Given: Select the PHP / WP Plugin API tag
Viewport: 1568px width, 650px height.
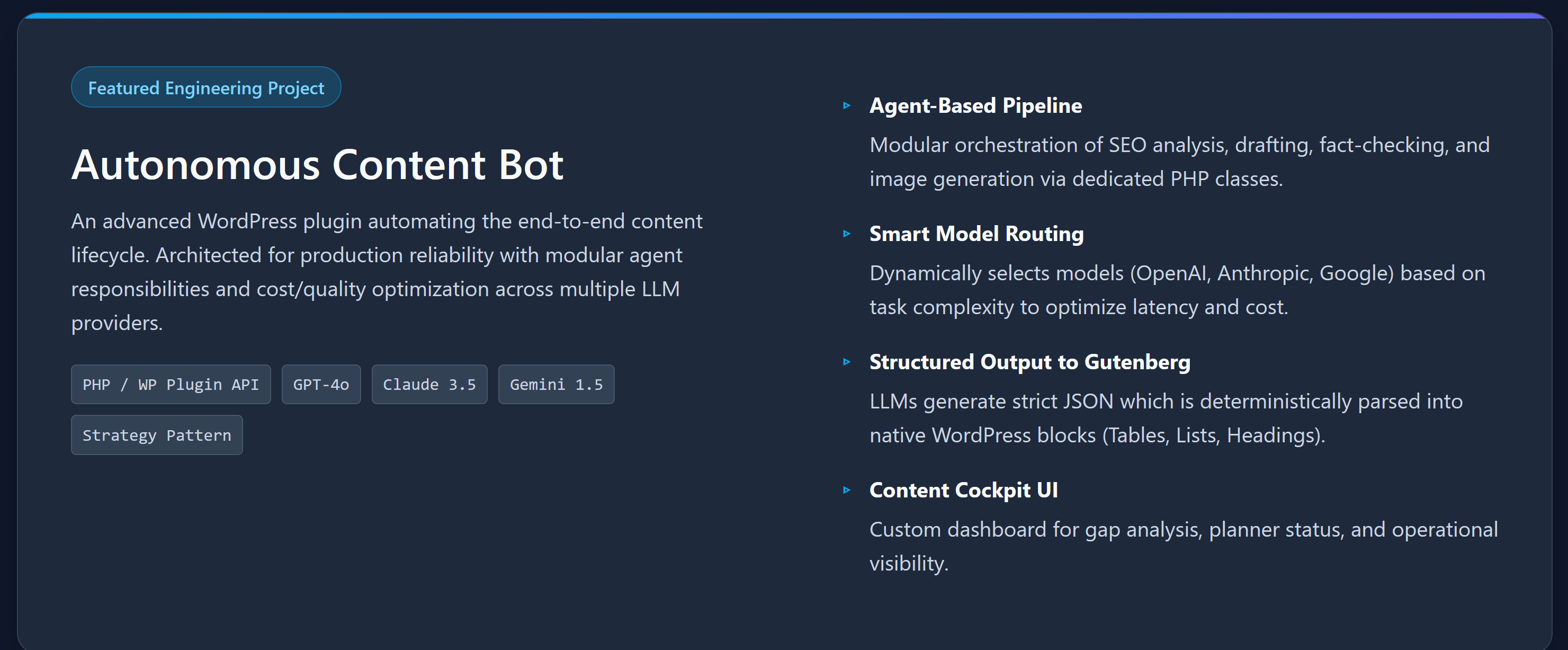Looking at the screenshot, I should (x=171, y=385).
